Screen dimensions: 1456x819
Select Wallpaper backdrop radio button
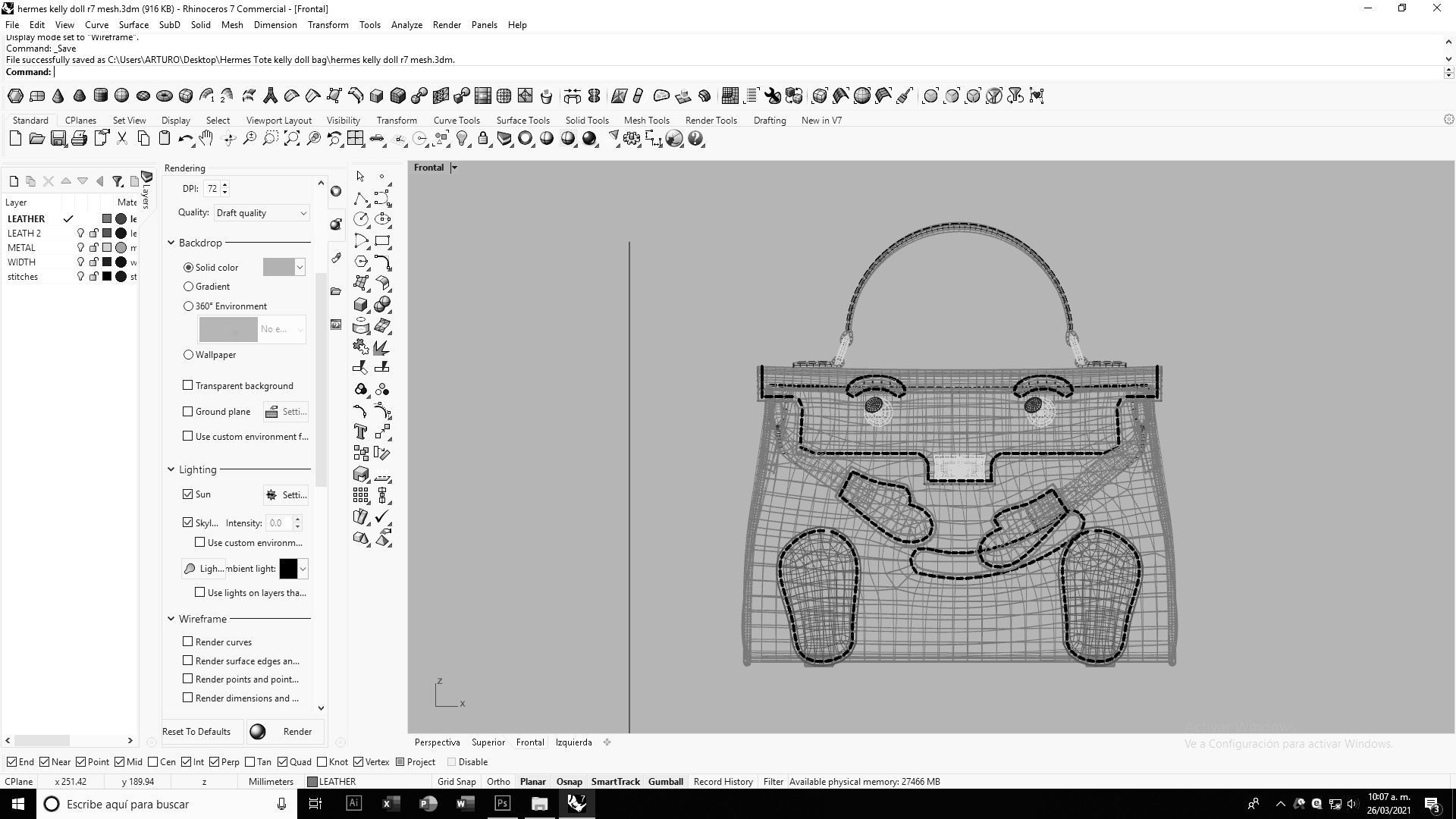[x=188, y=355]
